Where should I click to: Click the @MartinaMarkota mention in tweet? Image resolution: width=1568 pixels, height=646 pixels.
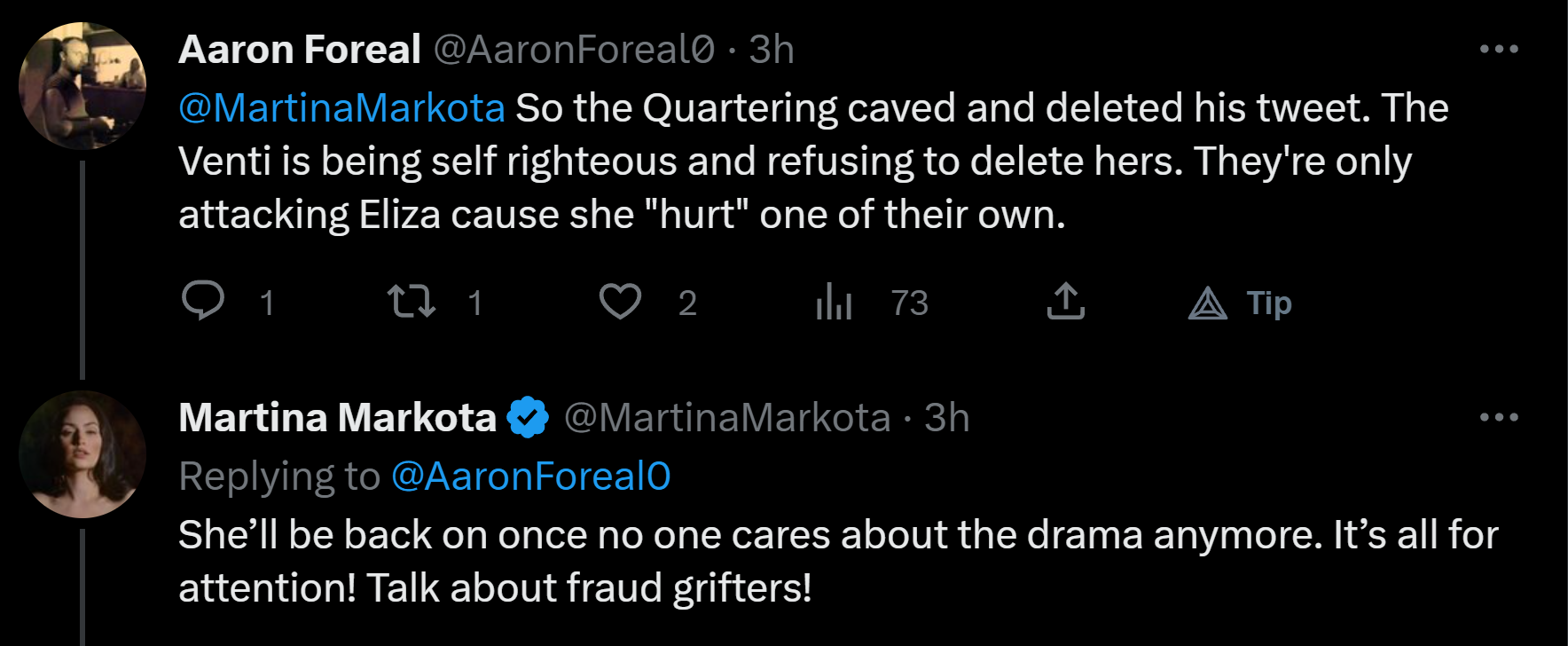341,108
